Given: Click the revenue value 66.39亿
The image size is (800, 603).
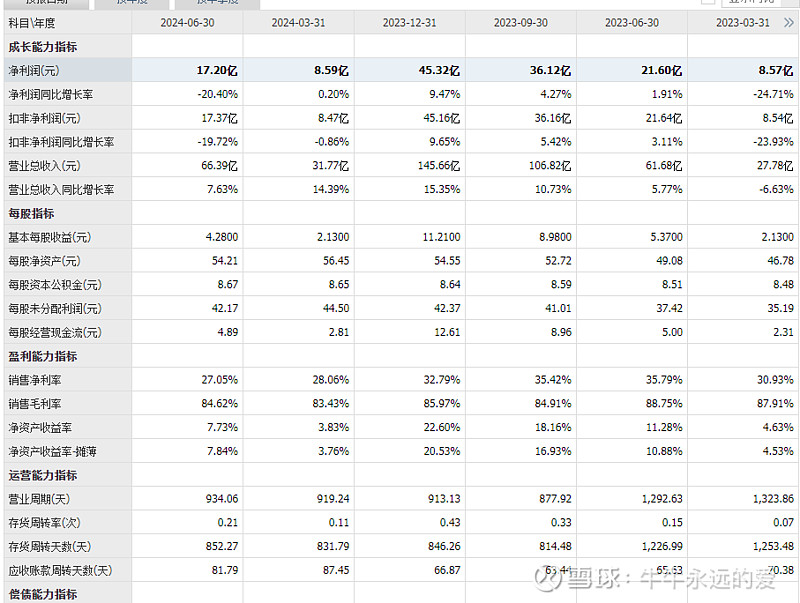Looking at the screenshot, I should coord(219,166).
